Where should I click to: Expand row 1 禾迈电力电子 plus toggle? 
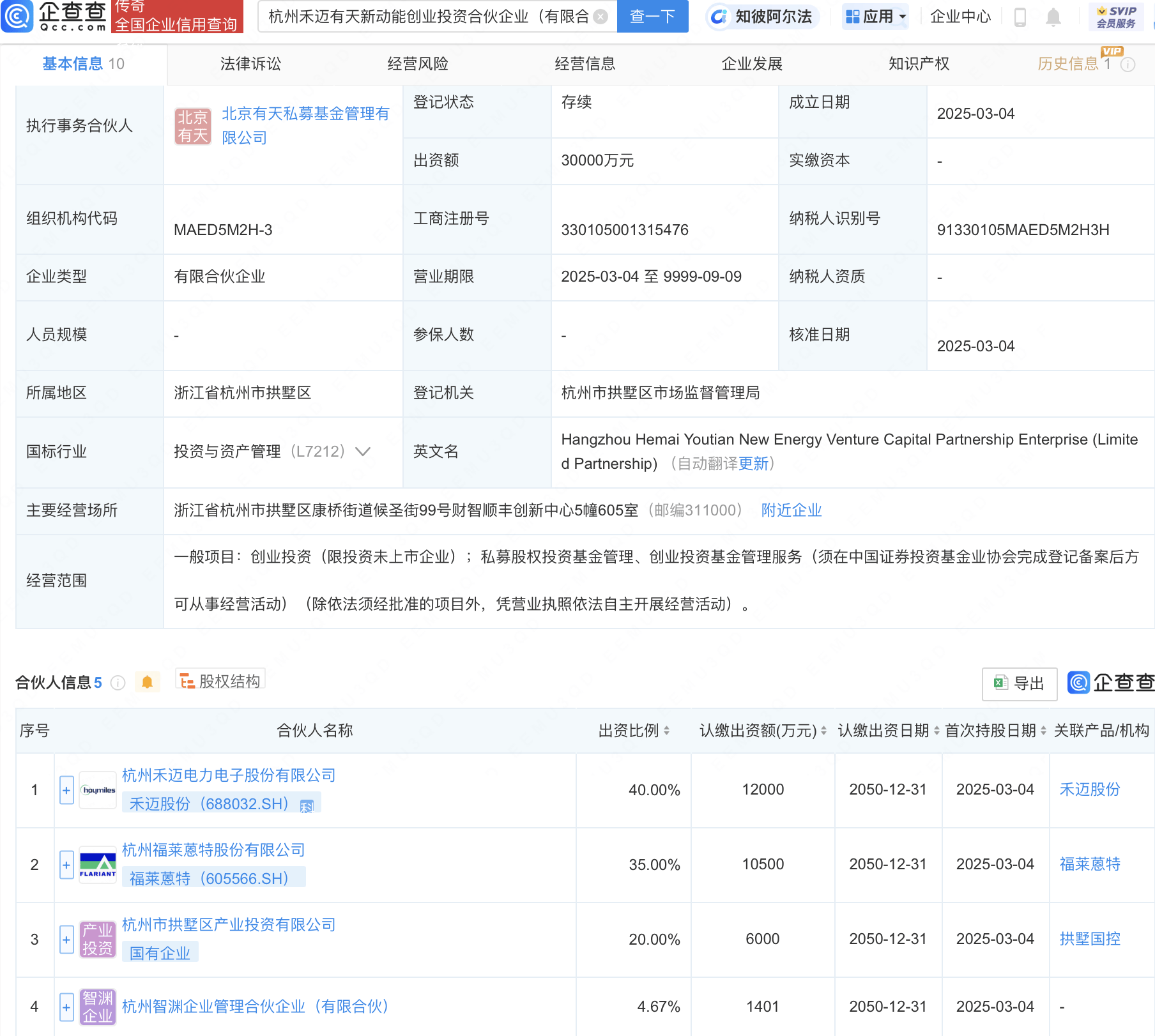66,791
